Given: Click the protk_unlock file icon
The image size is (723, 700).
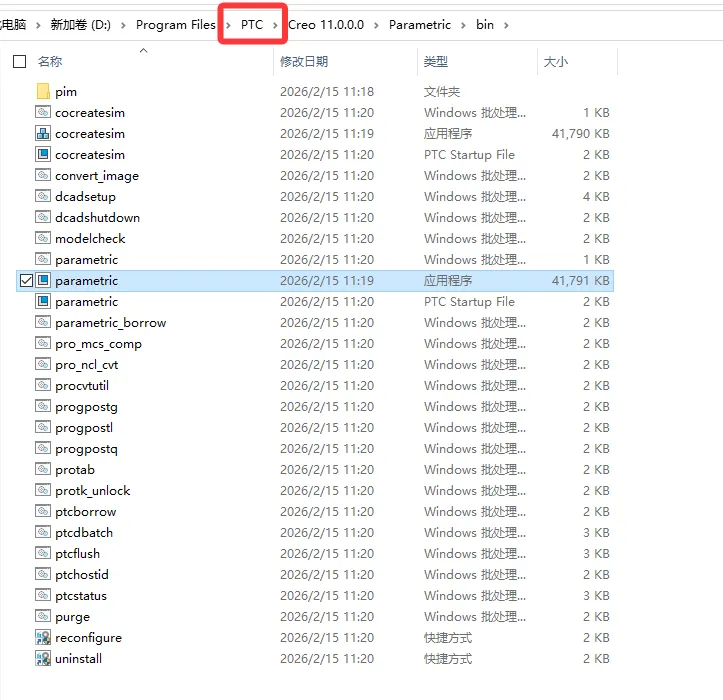Looking at the screenshot, I should tap(43, 490).
